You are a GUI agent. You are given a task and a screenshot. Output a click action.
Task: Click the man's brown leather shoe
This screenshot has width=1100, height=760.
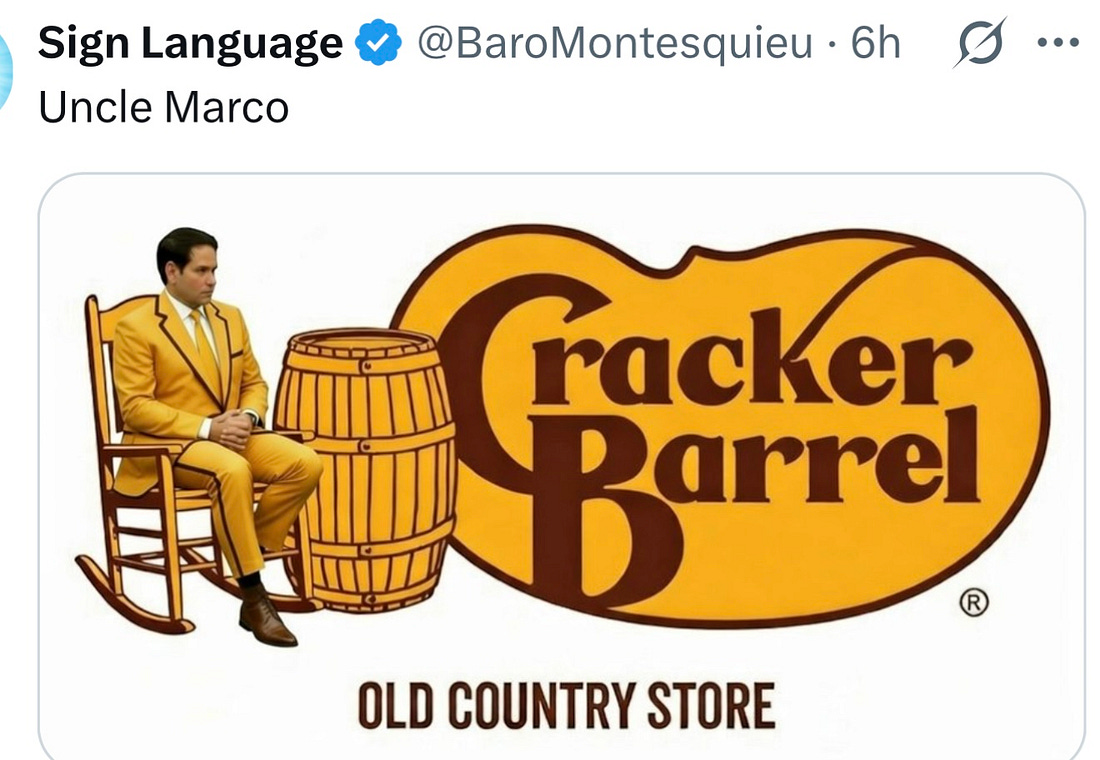tap(266, 618)
